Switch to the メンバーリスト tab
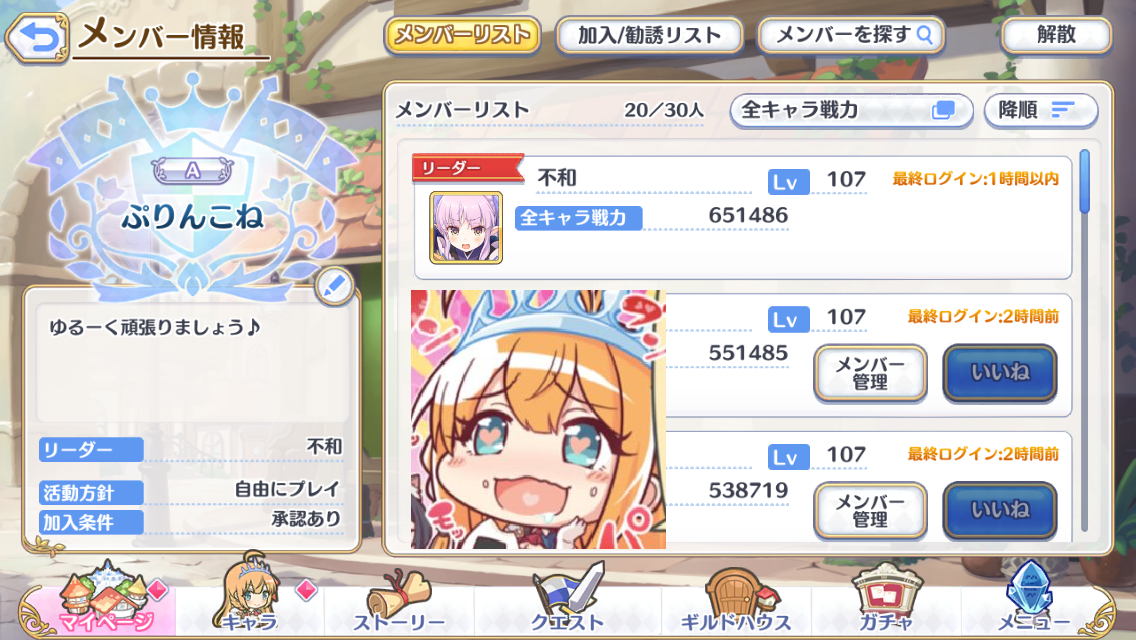This screenshot has width=1136, height=640. (x=462, y=36)
